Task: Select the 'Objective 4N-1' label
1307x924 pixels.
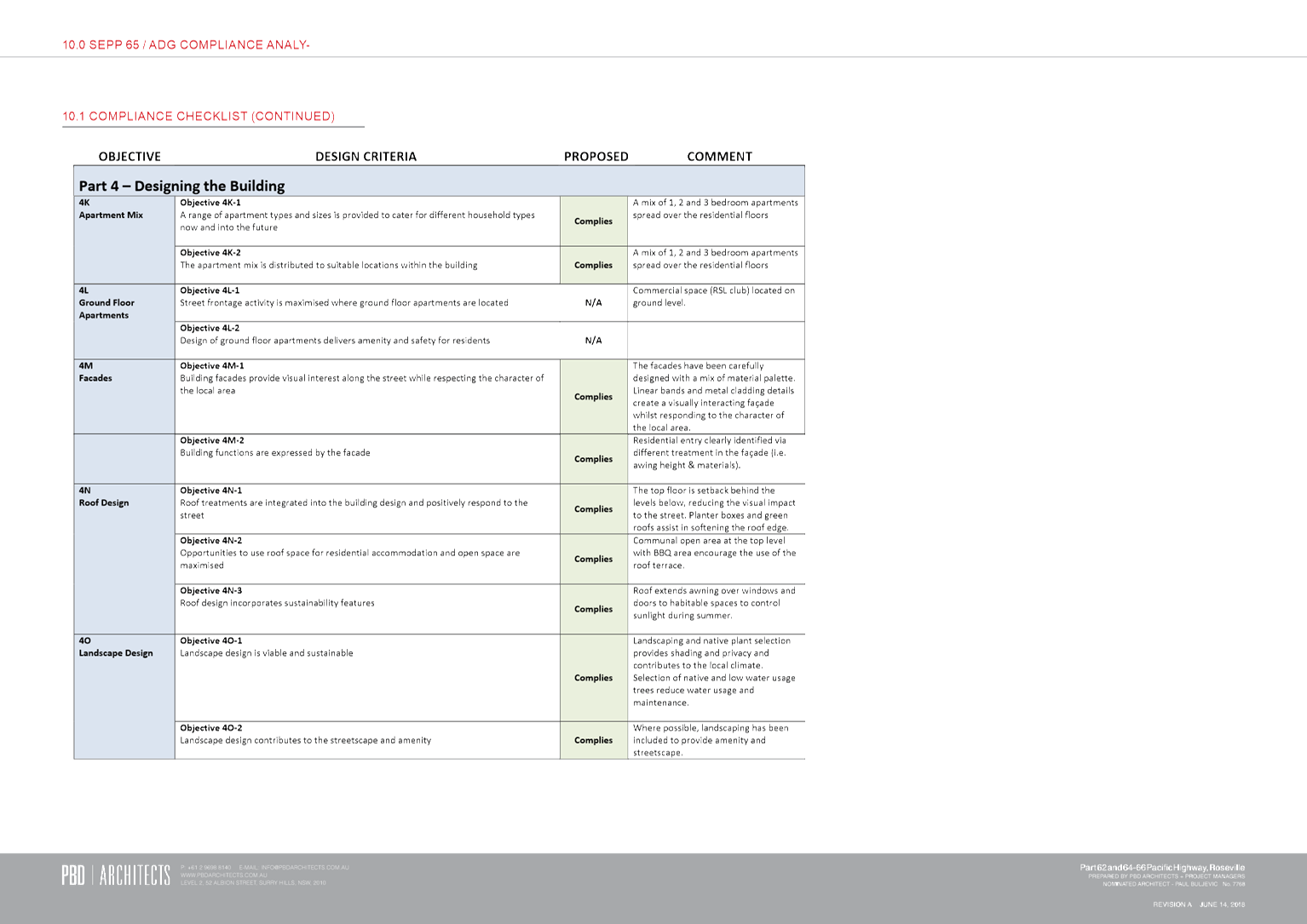Action: tap(211, 491)
